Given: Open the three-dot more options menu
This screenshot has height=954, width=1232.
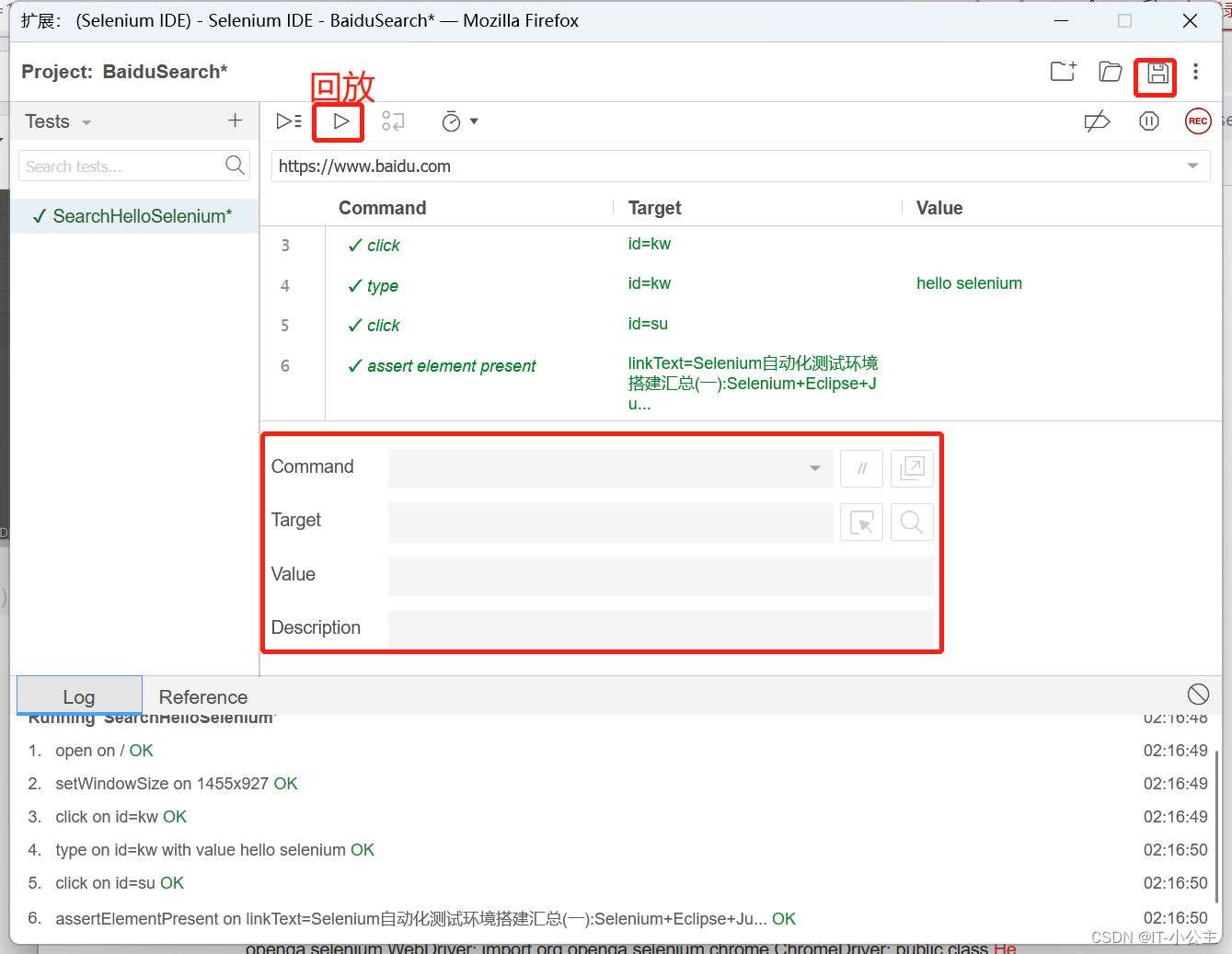Looking at the screenshot, I should 1195,72.
